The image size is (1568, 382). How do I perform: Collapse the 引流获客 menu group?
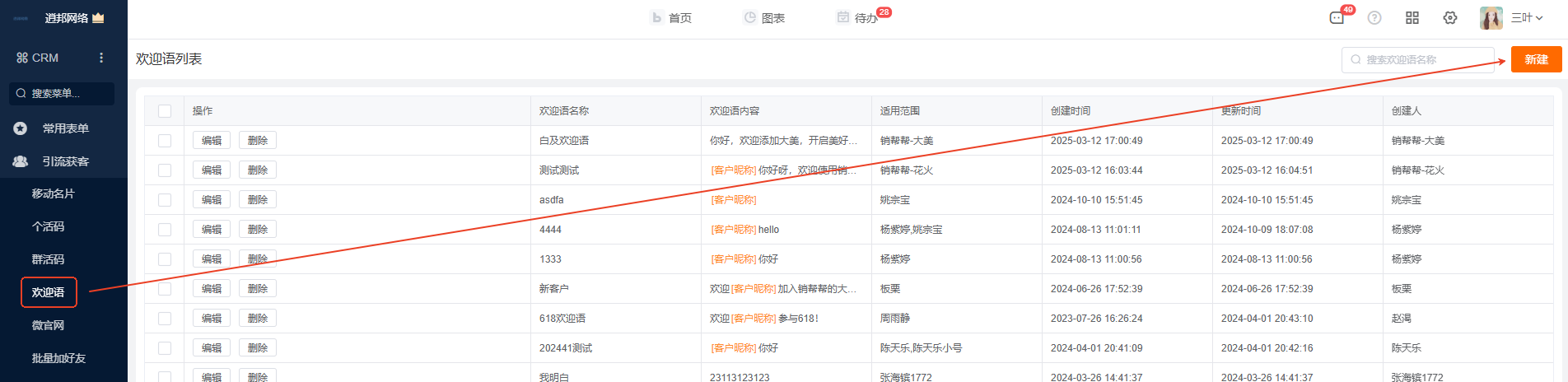[x=65, y=161]
